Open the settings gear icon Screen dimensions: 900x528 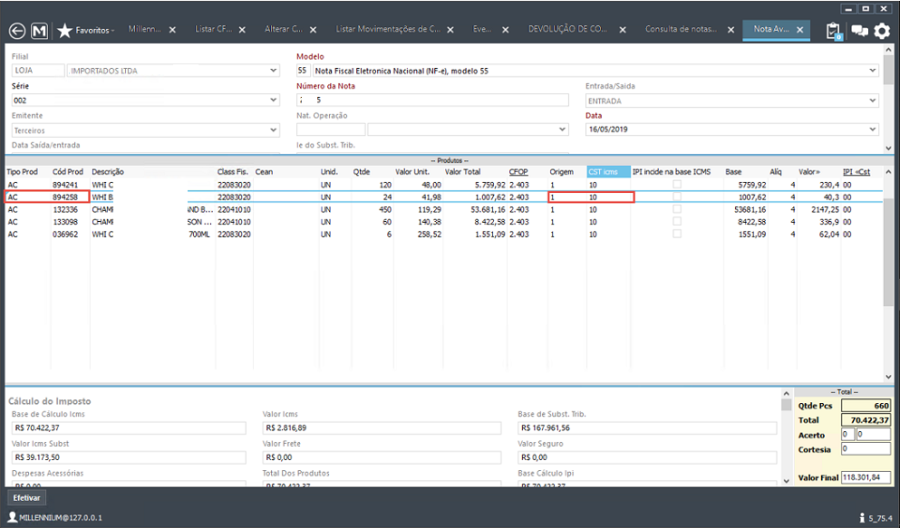pos(882,31)
